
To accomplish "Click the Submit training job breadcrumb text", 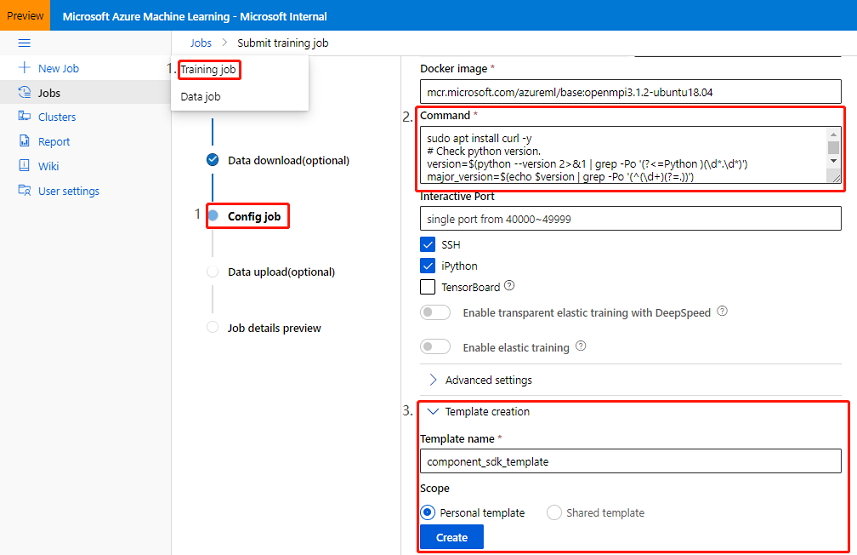I will point(283,43).
